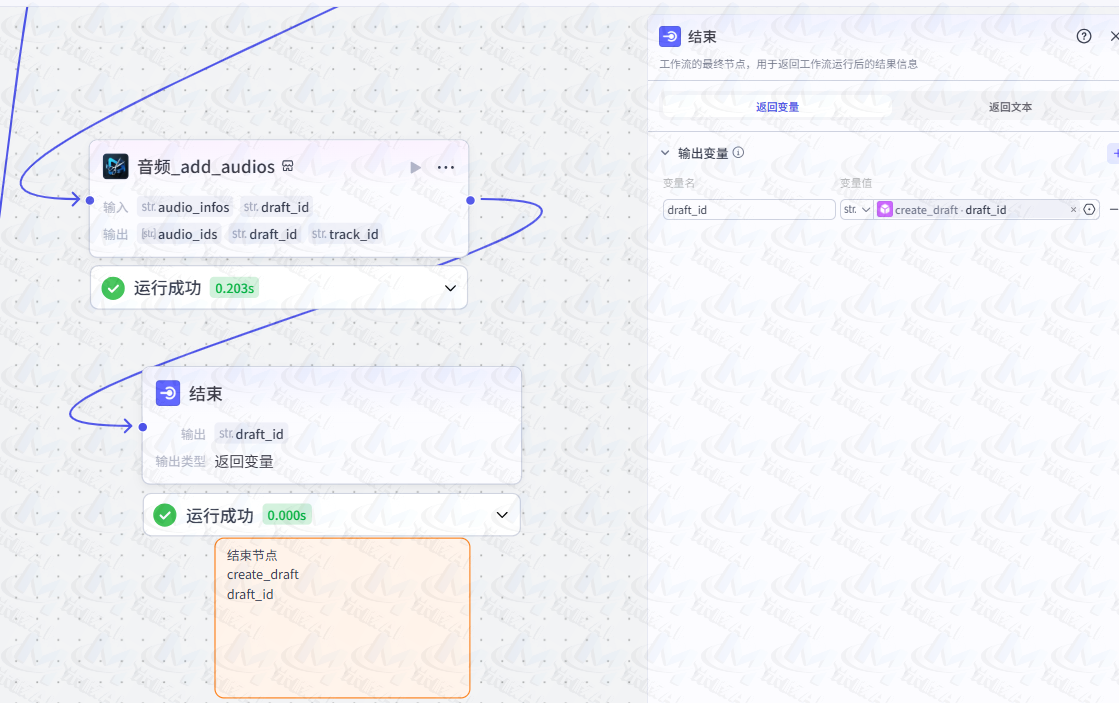The height and width of the screenshot is (703, 1119).
Task: Collapse the 输出变量 section
Action: 664,153
